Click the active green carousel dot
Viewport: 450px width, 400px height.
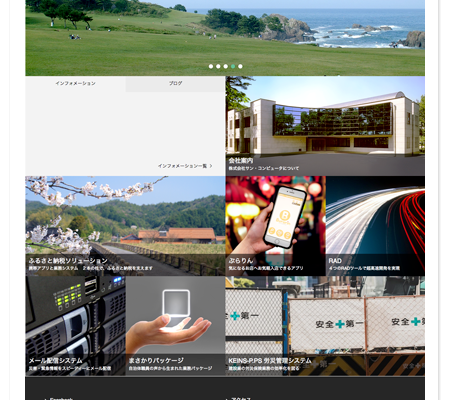(233, 66)
